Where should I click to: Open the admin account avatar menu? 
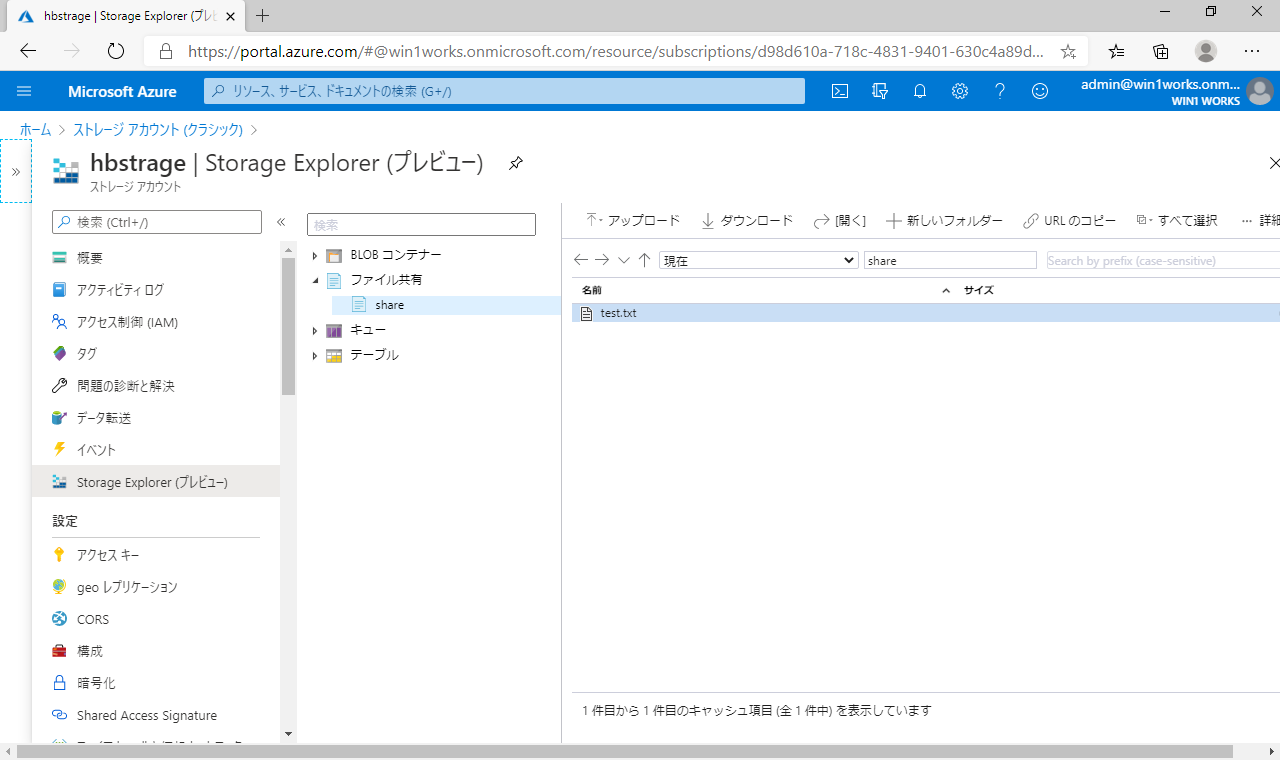[x=1260, y=91]
